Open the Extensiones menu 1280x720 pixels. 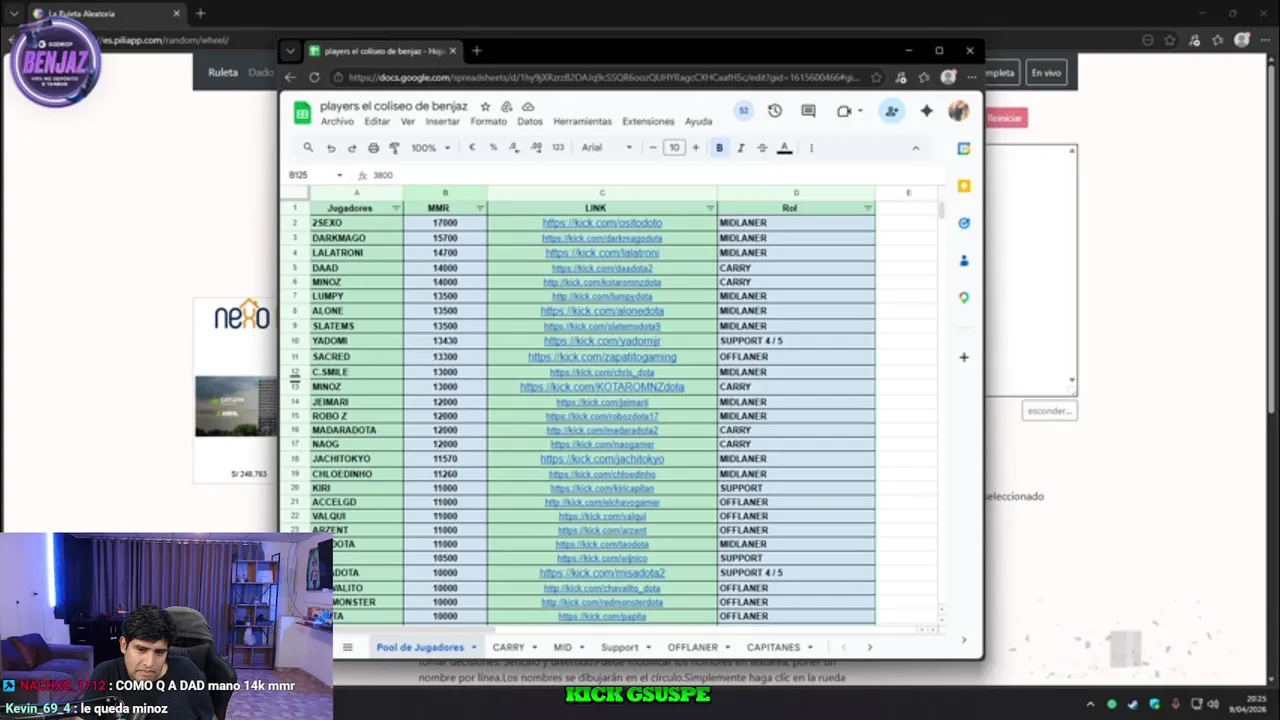coord(648,121)
